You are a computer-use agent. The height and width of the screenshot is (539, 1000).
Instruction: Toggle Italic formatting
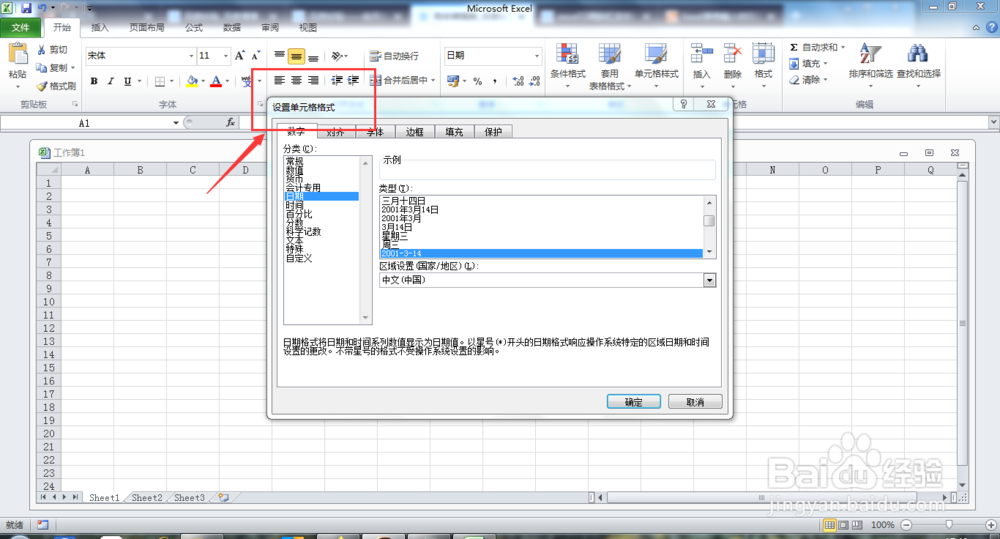pos(110,81)
